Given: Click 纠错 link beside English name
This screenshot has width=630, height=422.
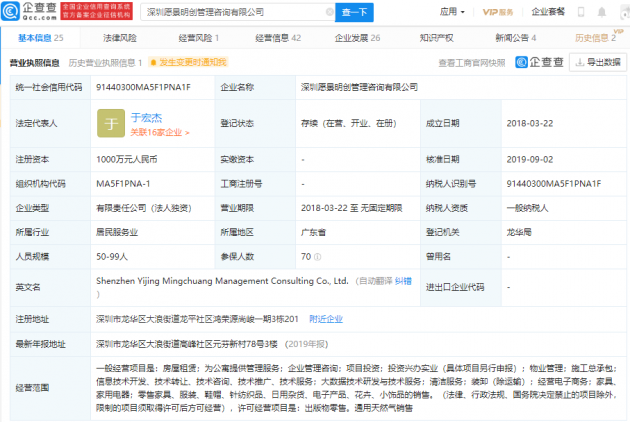Looking at the screenshot, I should pos(403,281).
